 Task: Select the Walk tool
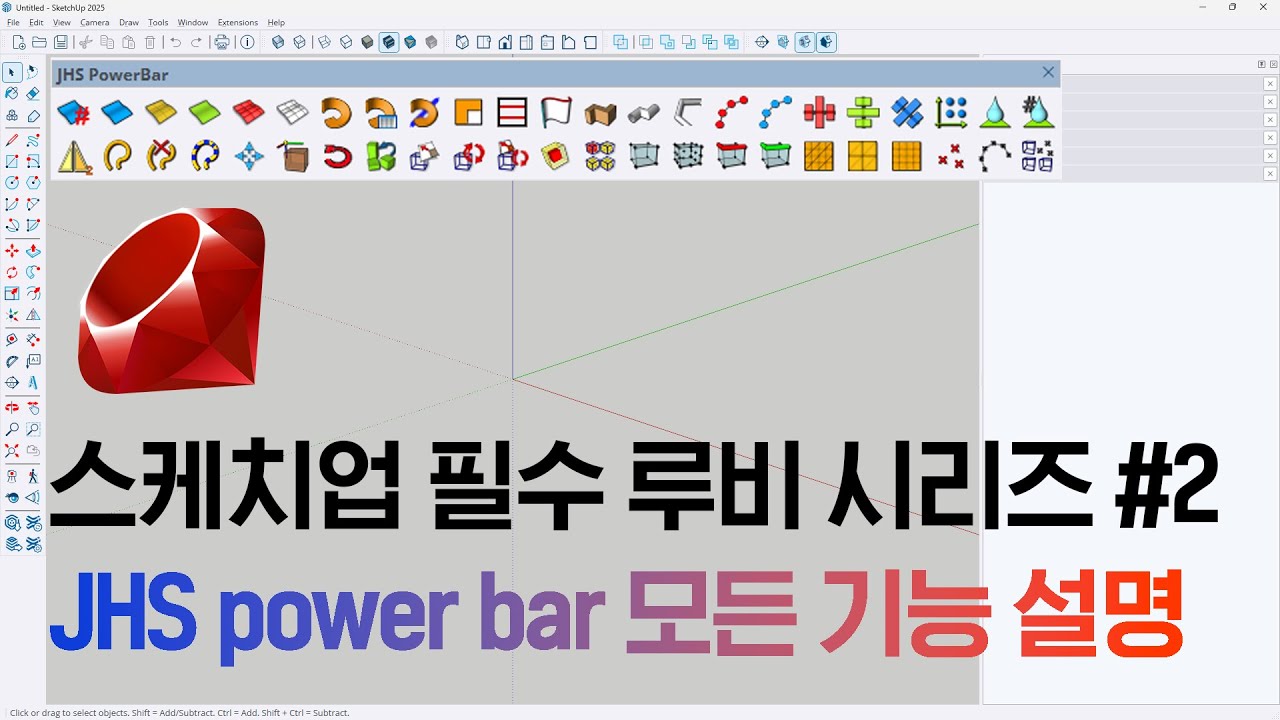[33, 476]
